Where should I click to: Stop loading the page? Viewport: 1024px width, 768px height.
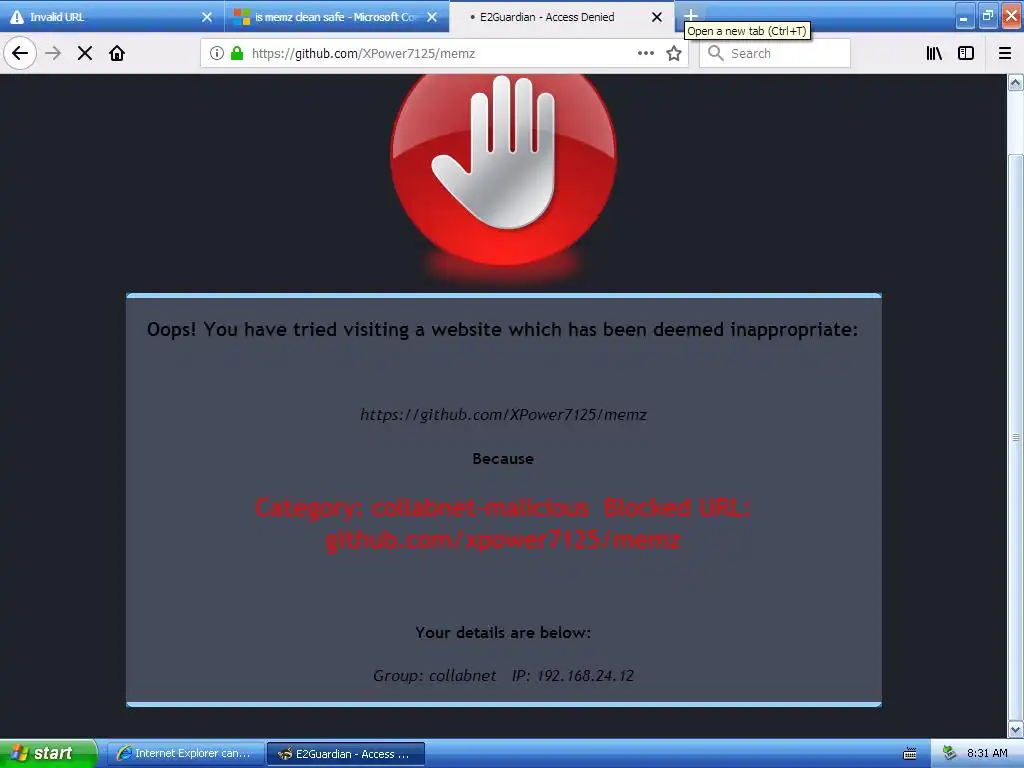[x=85, y=53]
